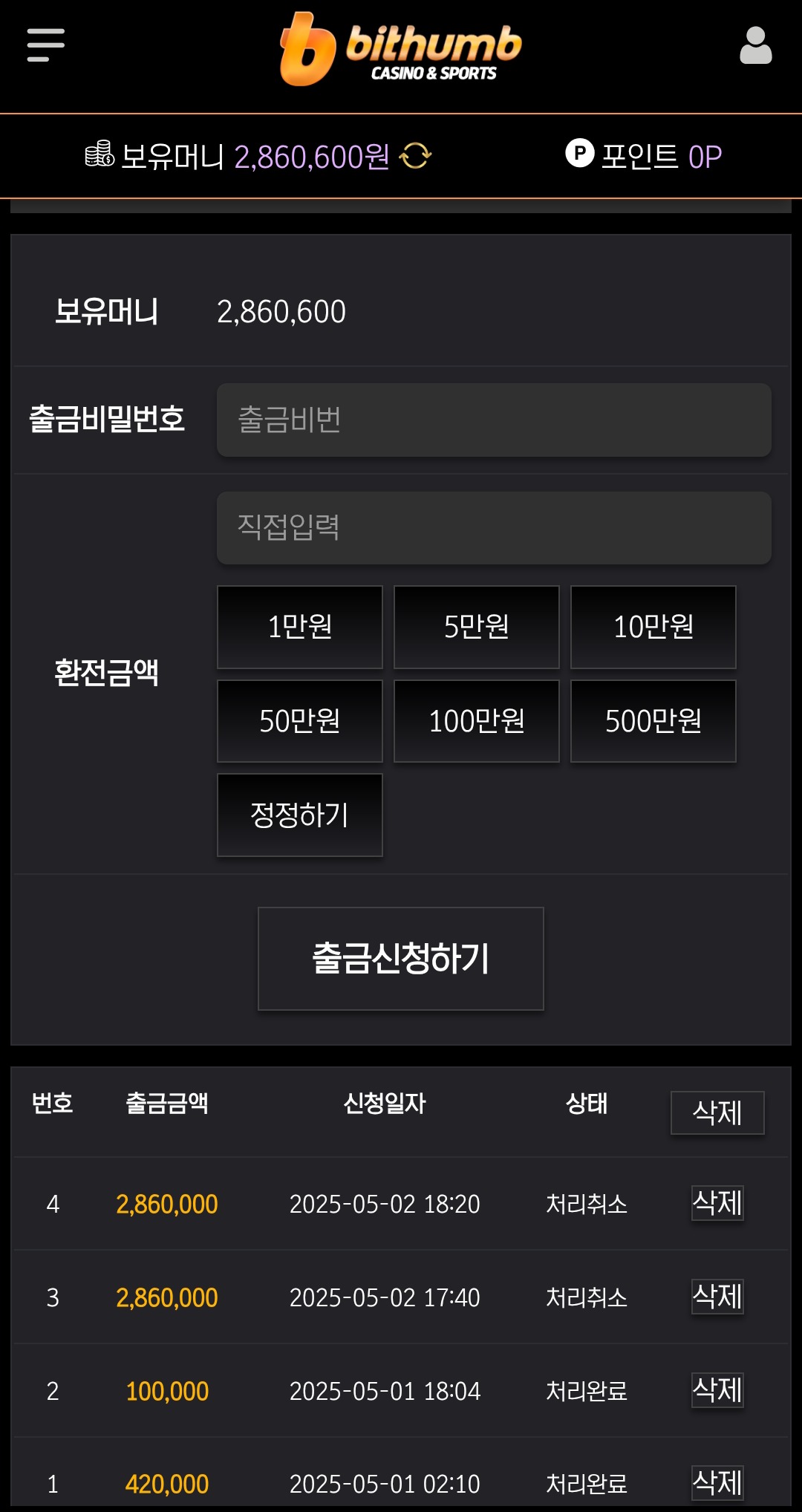Tap the points P icon
The height and width of the screenshot is (1512, 802).
(x=579, y=153)
